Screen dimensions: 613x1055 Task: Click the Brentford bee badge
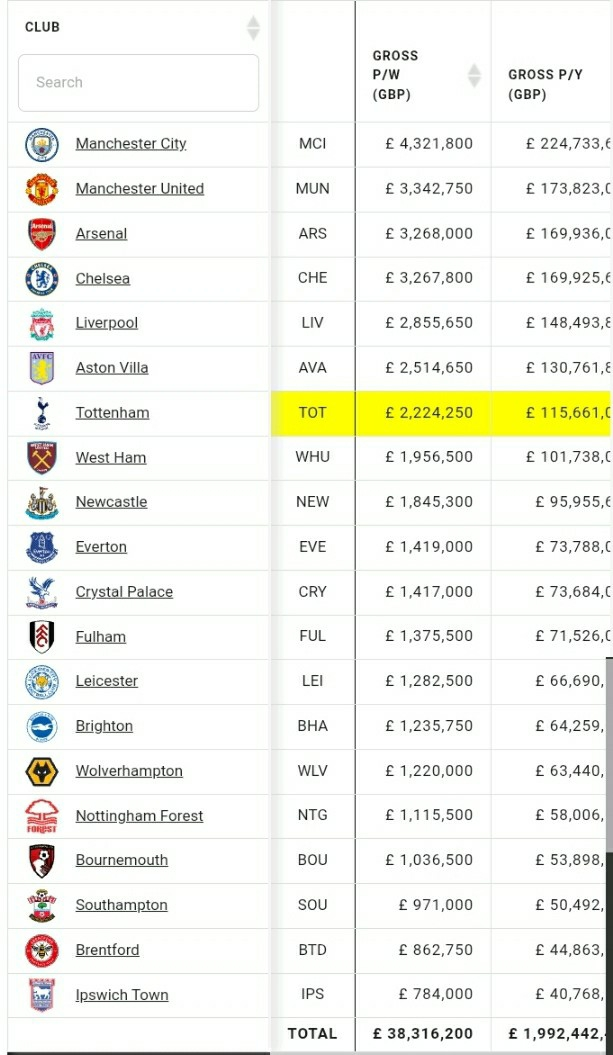(42, 951)
